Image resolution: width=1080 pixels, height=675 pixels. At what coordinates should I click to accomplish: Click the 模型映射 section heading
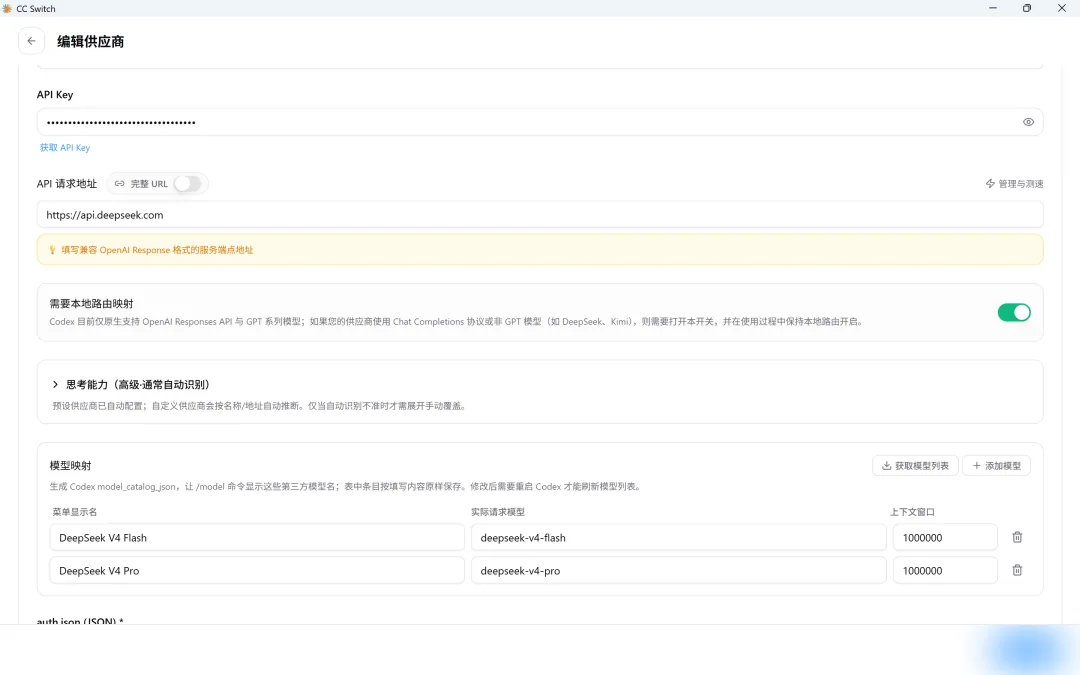point(70,466)
